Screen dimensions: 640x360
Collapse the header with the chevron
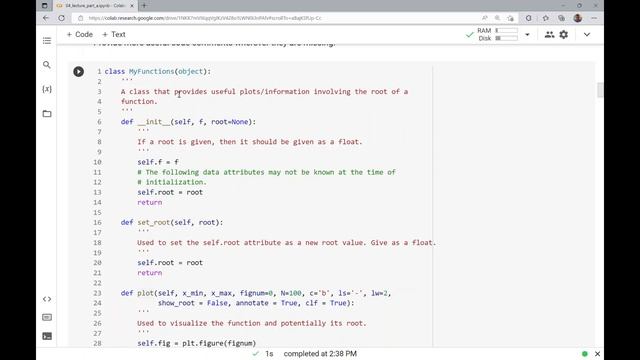click(x=587, y=35)
